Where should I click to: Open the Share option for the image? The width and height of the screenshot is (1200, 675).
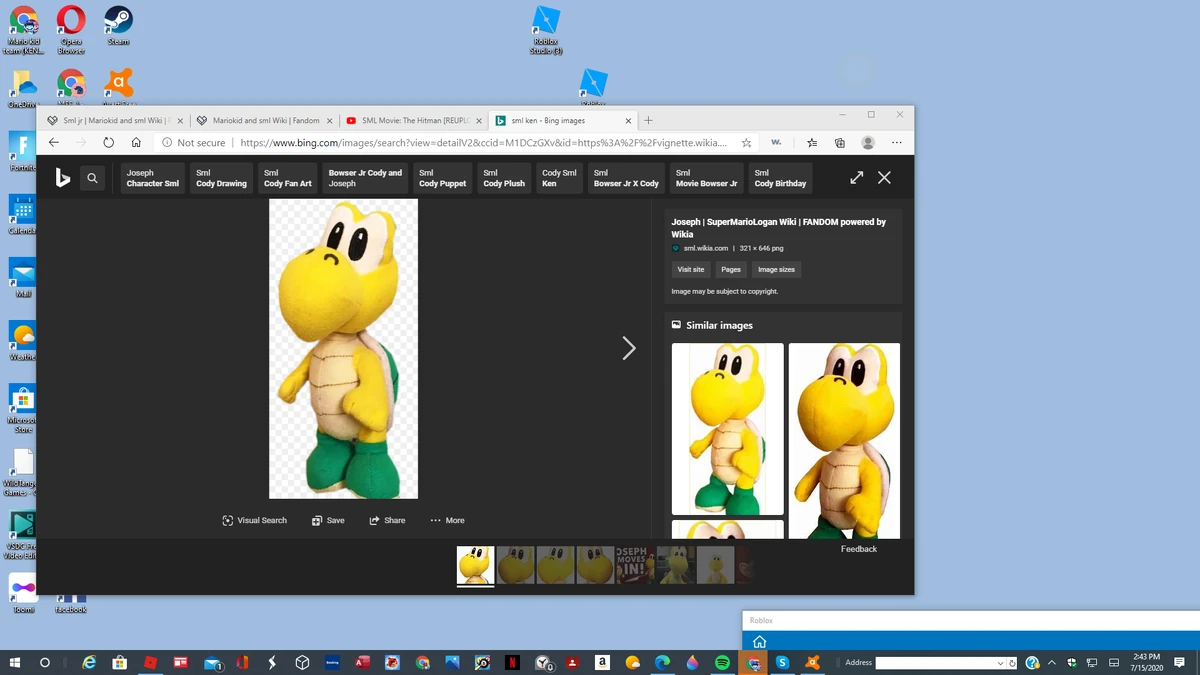[x=387, y=520]
